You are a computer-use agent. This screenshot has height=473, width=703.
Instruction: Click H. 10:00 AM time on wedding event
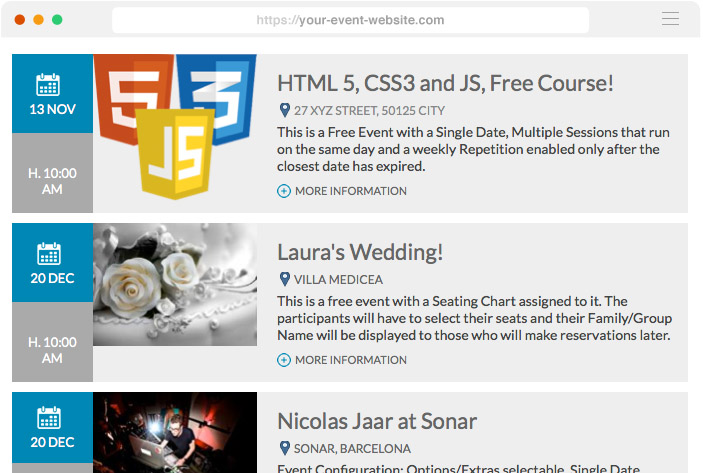(52, 350)
